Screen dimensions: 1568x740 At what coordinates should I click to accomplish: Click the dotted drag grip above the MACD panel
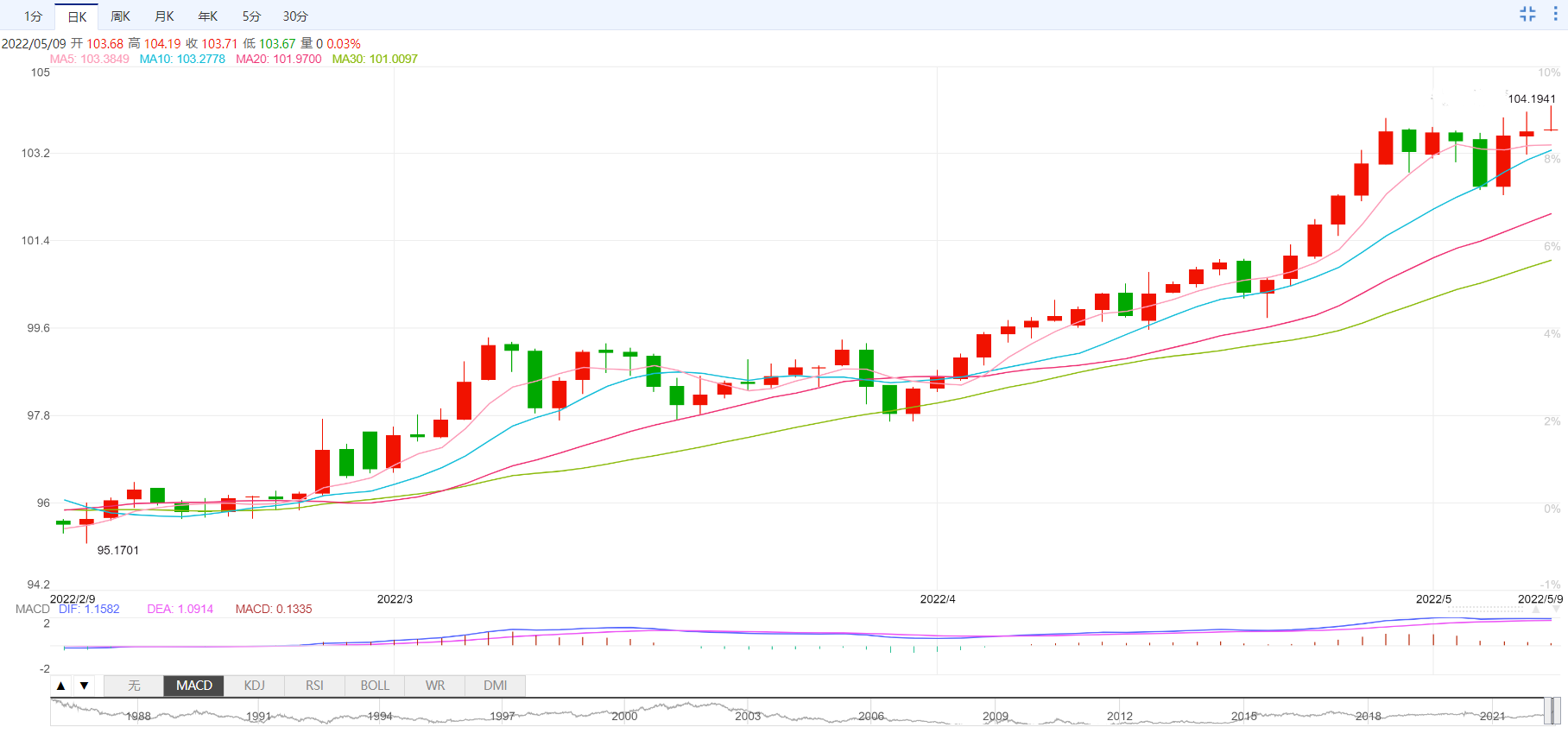pyautogui.click(x=1485, y=609)
